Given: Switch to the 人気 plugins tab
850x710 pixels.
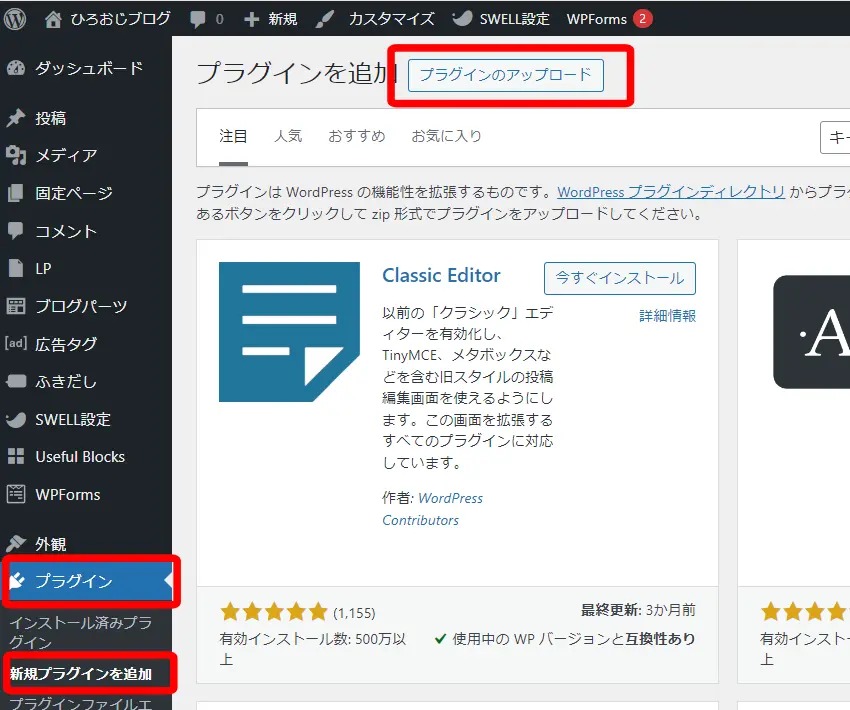Looking at the screenshot, I should (288, 137).
